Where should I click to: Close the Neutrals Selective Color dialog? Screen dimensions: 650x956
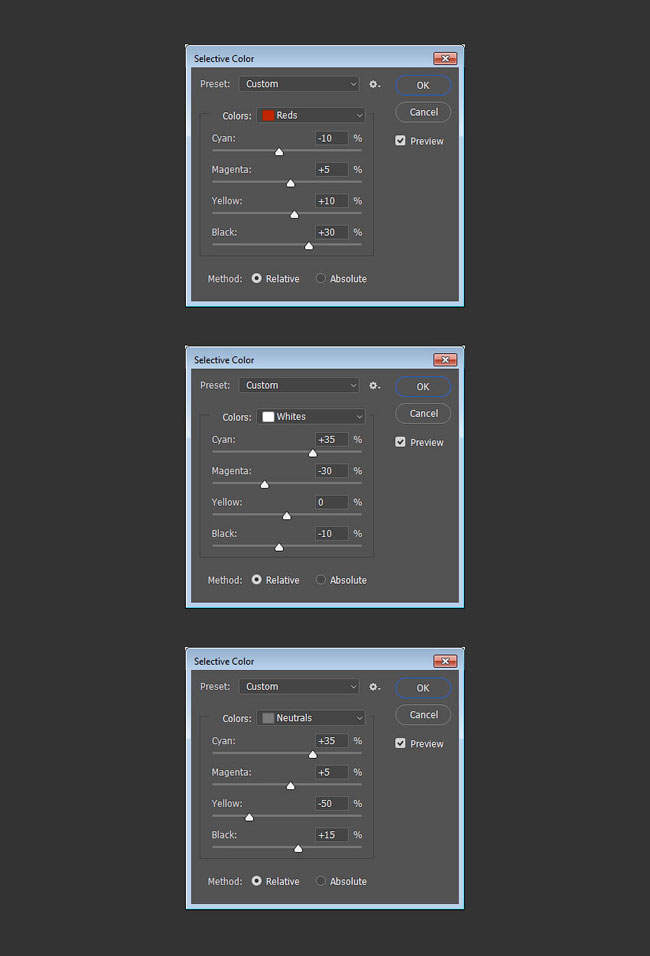point(445,661)
